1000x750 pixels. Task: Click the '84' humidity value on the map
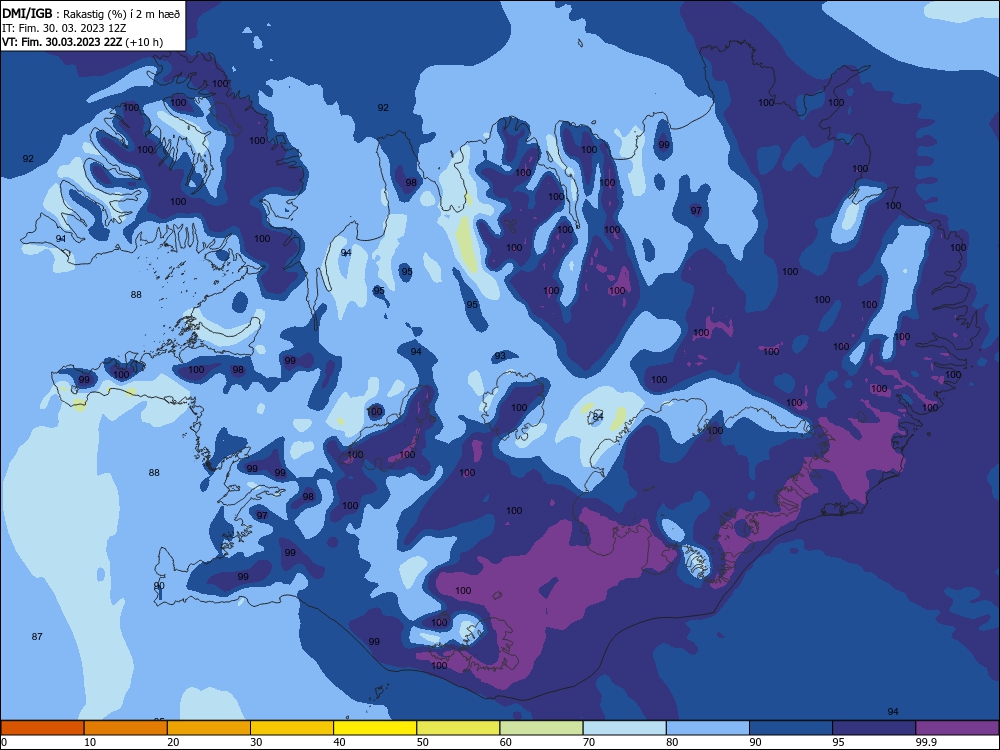(x=598, y=416)
